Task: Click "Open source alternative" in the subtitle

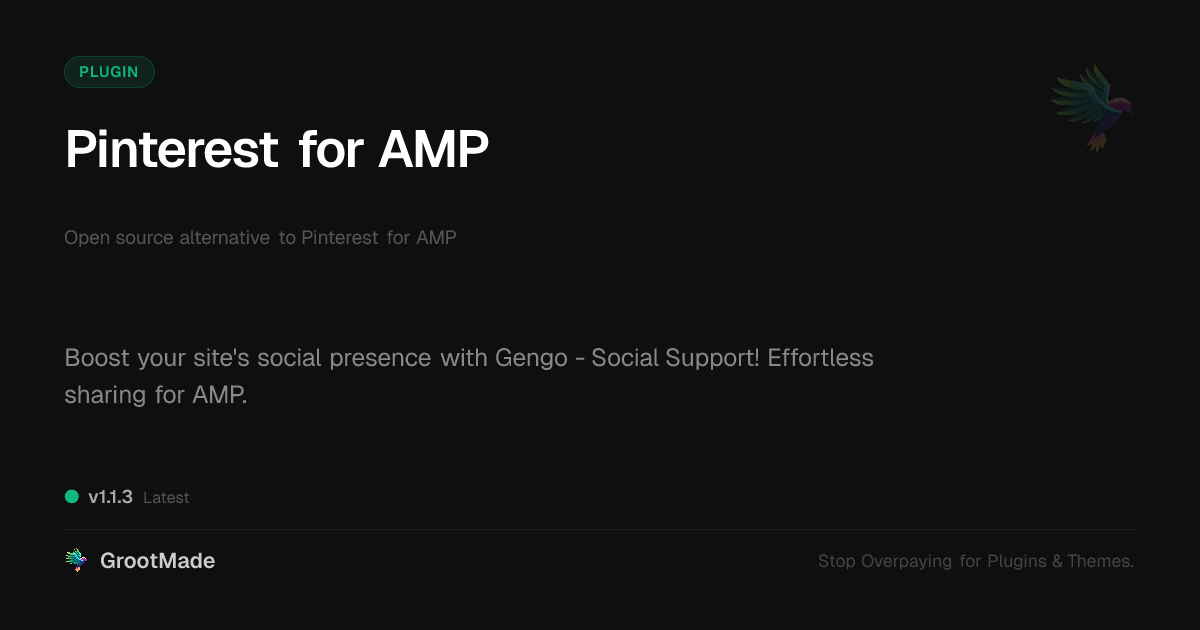Action: 167,238
